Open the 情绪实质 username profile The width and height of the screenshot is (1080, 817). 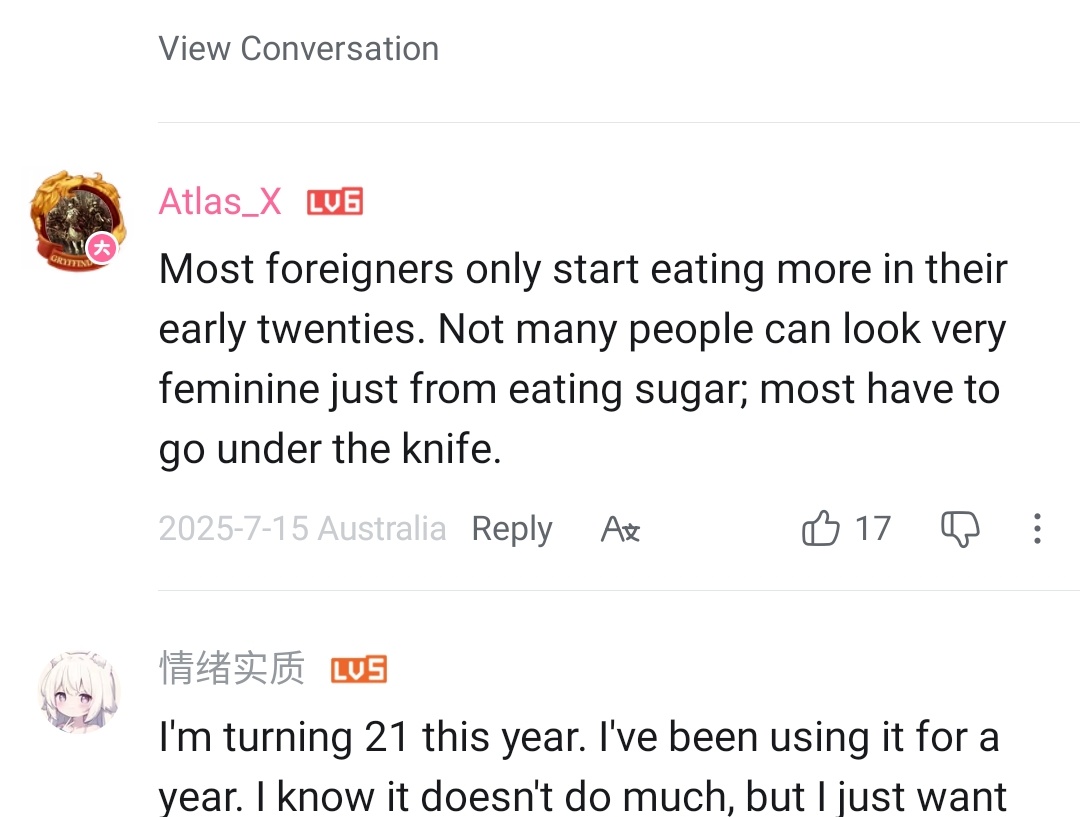pyautogui.click(x=232, y=668)
